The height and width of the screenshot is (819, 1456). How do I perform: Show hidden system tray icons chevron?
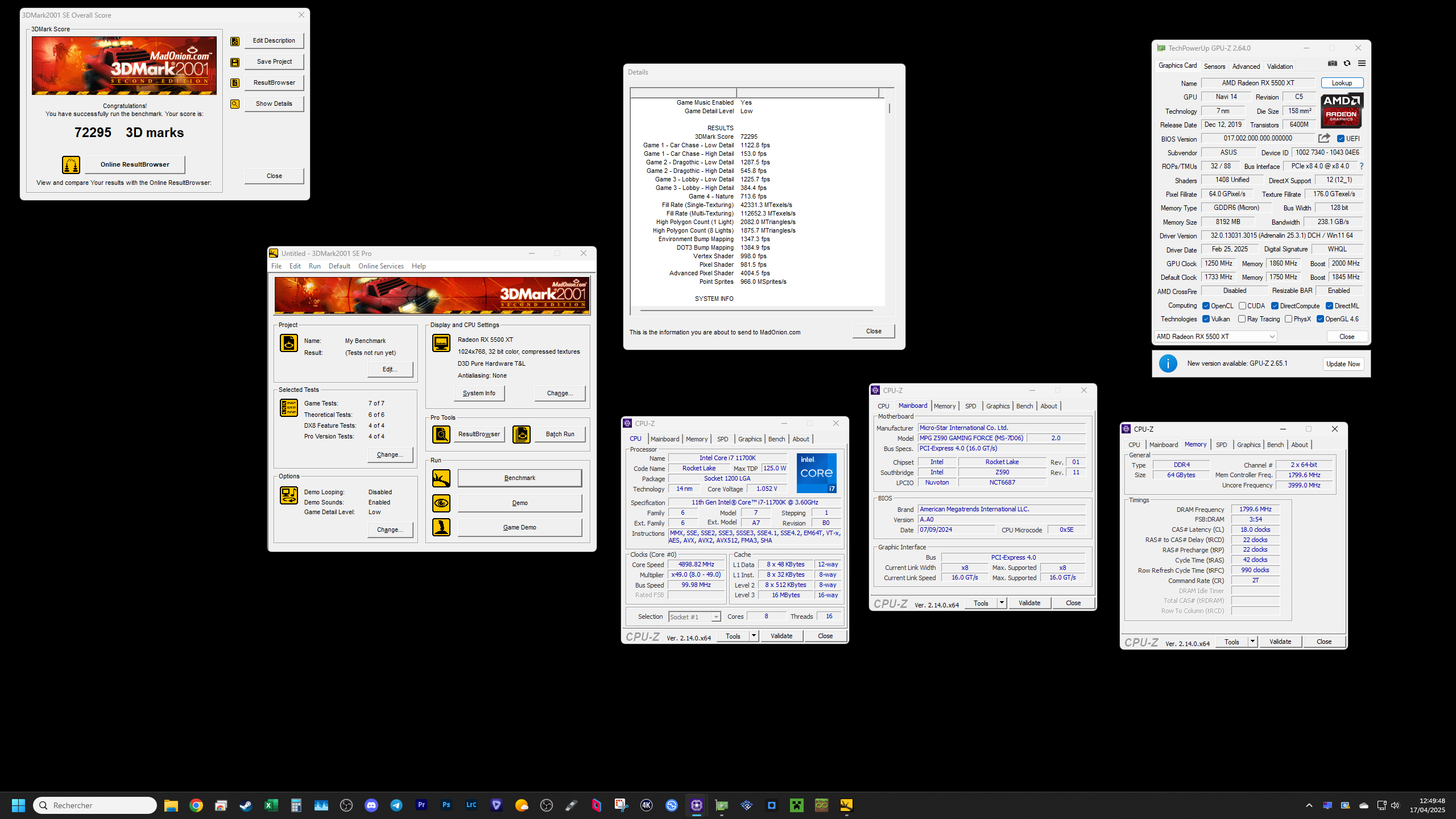click(x=1309, y=805)
